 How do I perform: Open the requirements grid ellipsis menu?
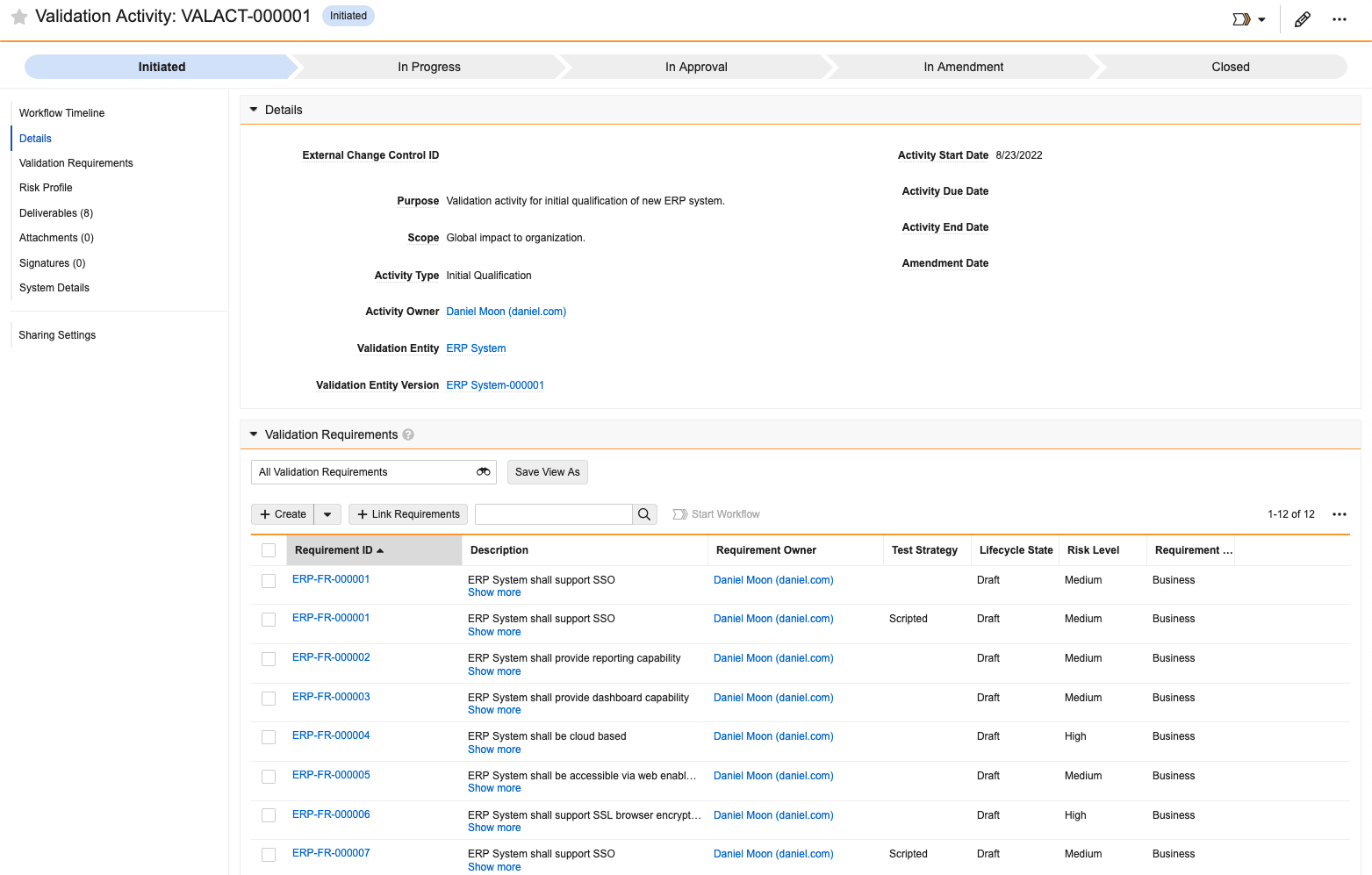pyautogui.click(x=1339, y=514)
